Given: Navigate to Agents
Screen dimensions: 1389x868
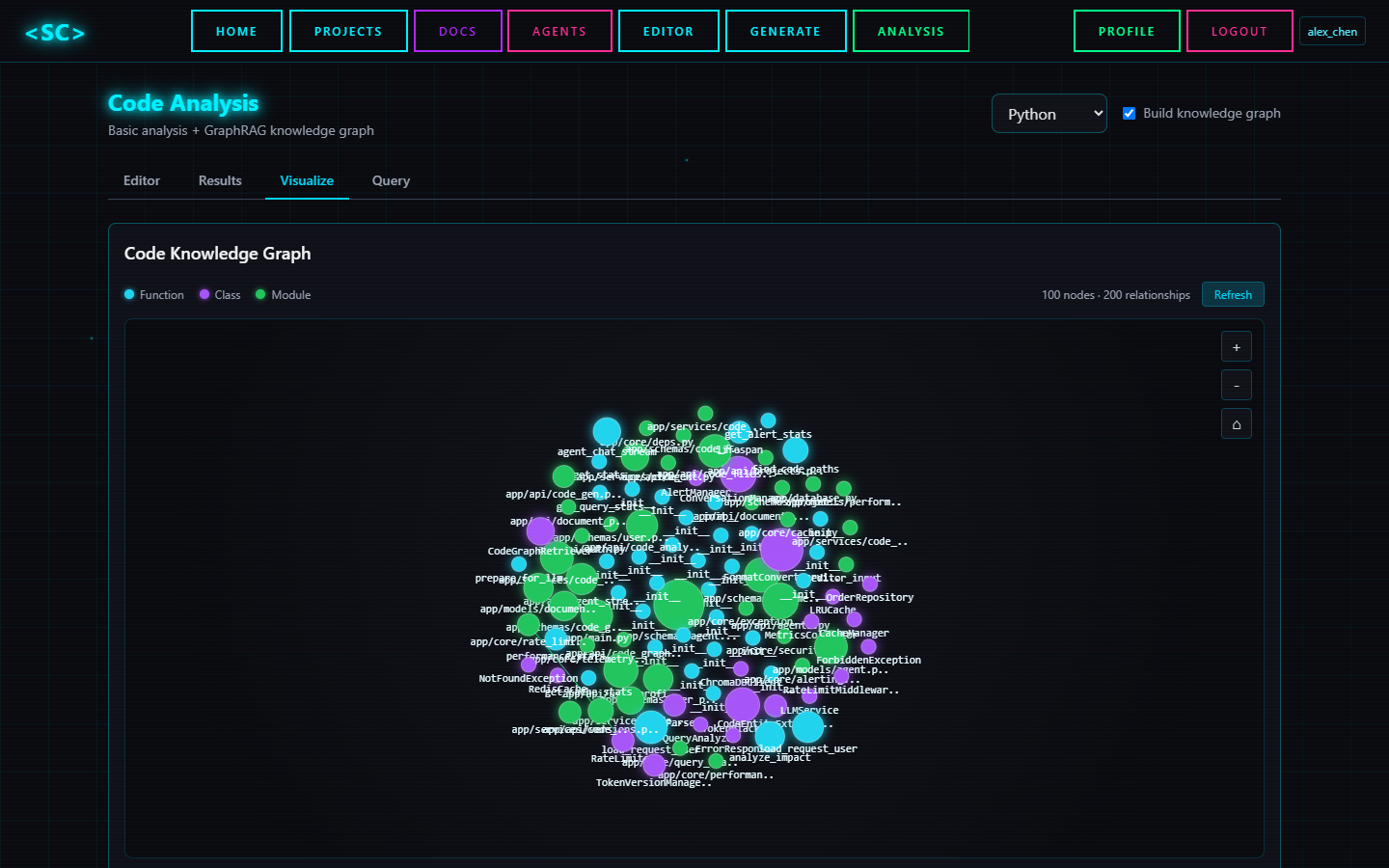Looking at the screenshot, I should [x=559, y=31].
